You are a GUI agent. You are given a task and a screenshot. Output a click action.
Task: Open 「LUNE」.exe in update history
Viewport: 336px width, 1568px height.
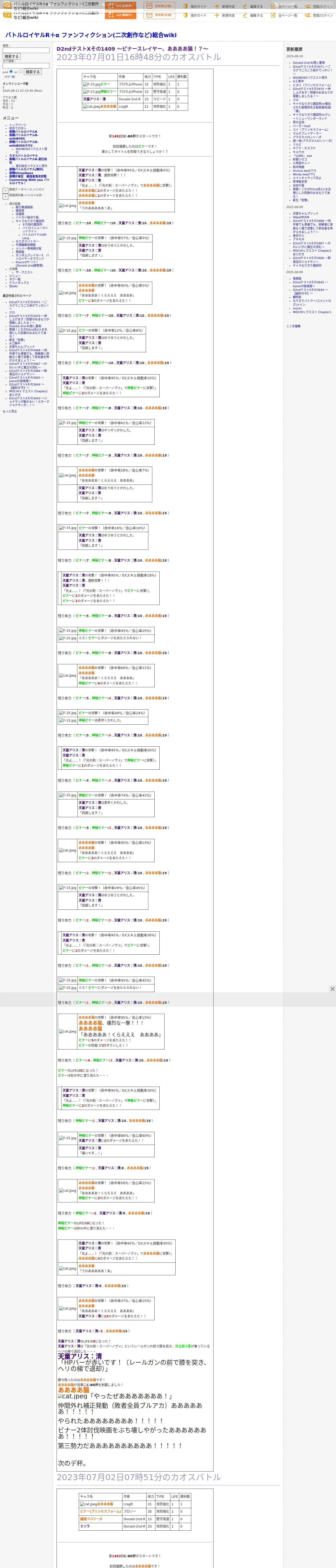tap(303, 156)
